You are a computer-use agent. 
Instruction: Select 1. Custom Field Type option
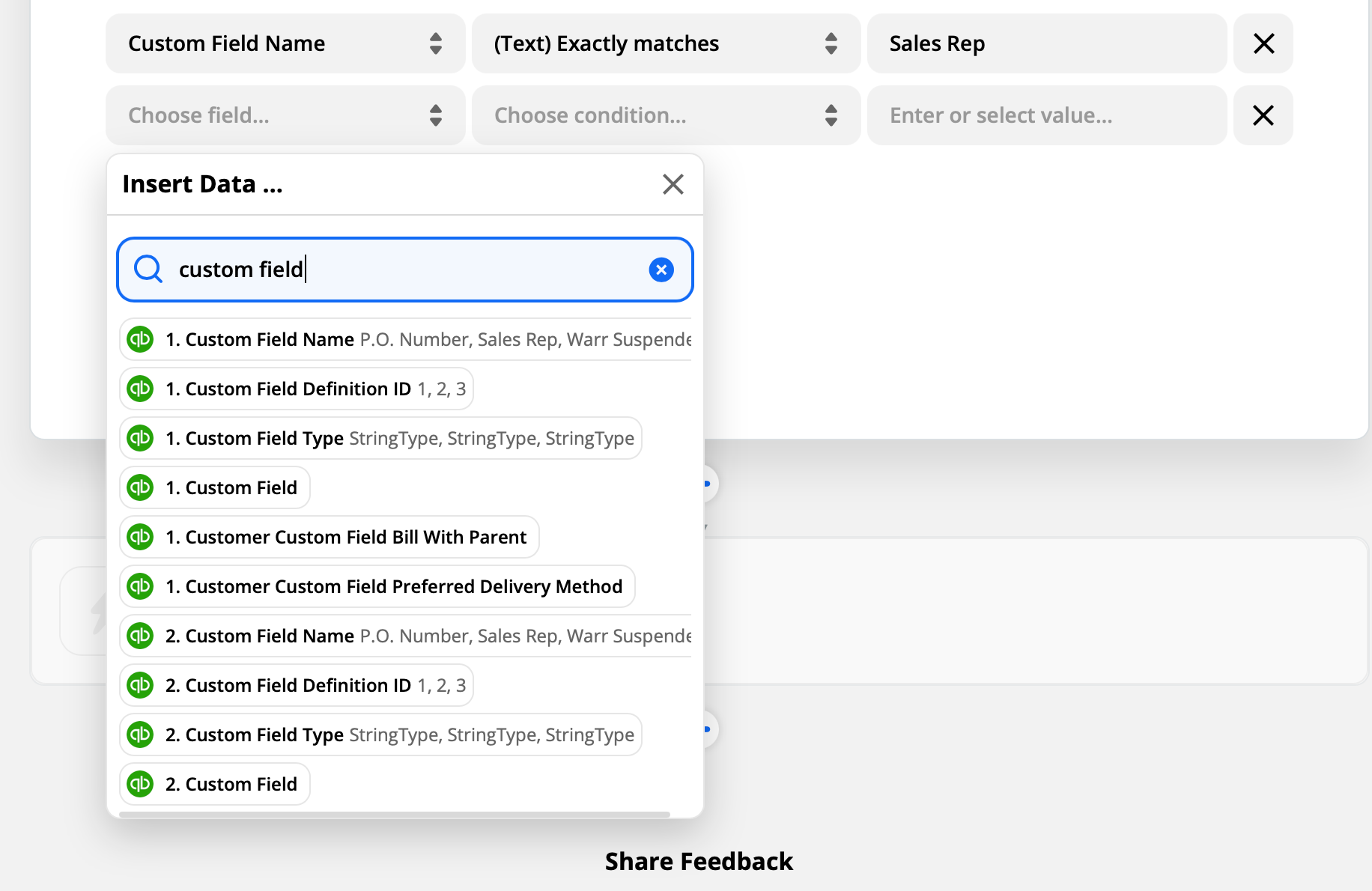(x=380, y=438)
